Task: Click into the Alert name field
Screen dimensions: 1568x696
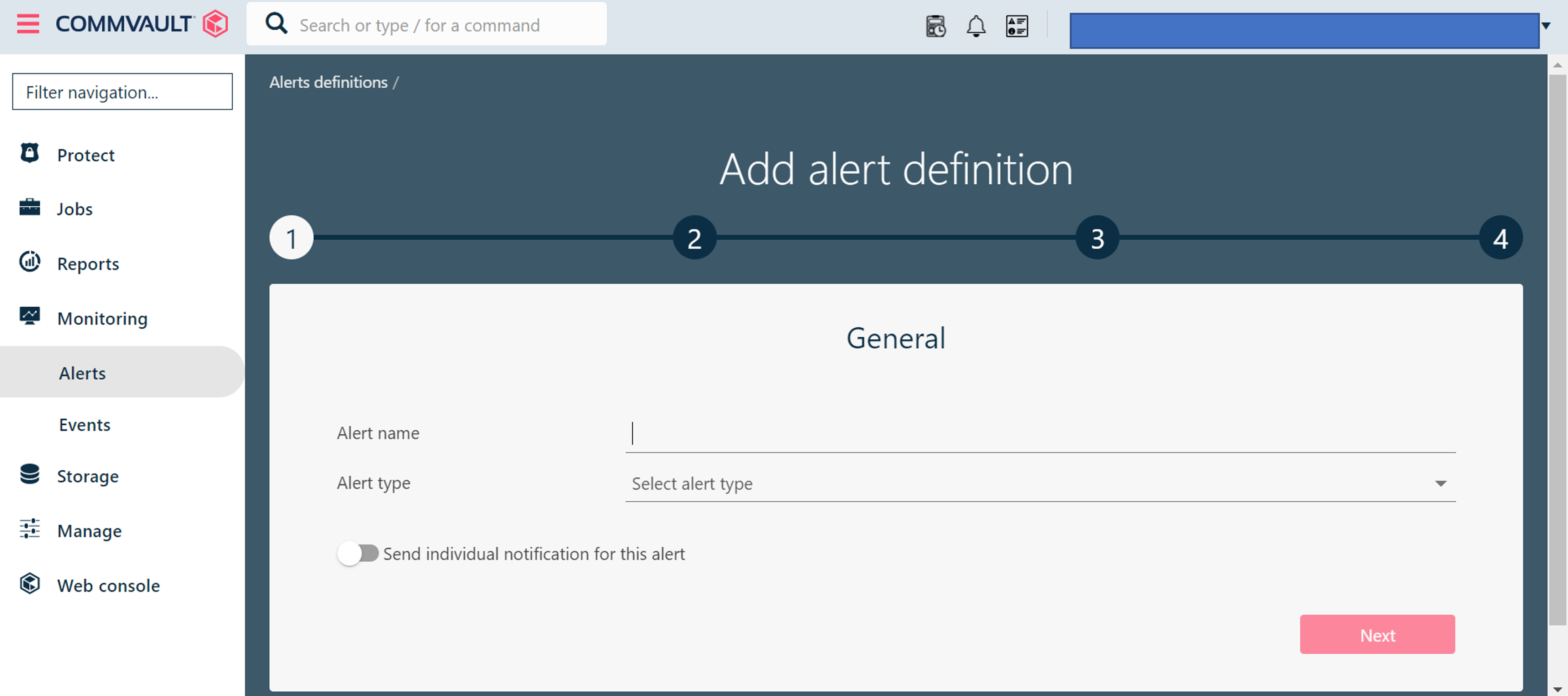Action: [x=1040, y=434]
